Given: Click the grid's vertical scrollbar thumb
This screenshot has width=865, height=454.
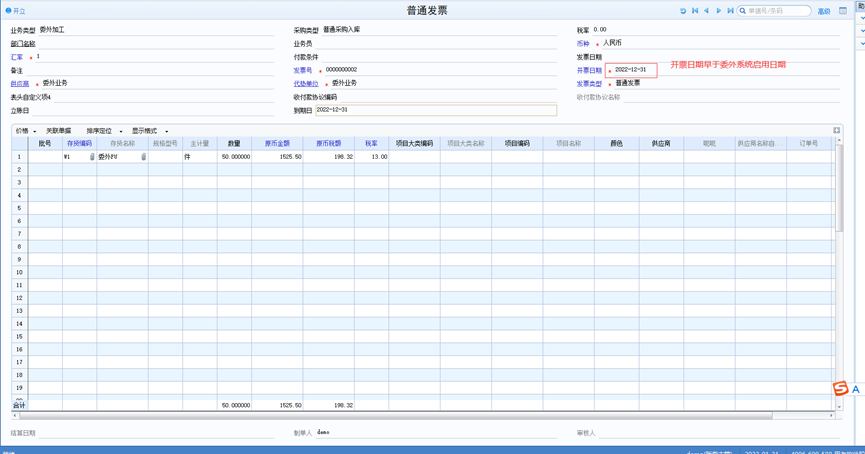Looking at the screenshot, I should coord(839,188).
